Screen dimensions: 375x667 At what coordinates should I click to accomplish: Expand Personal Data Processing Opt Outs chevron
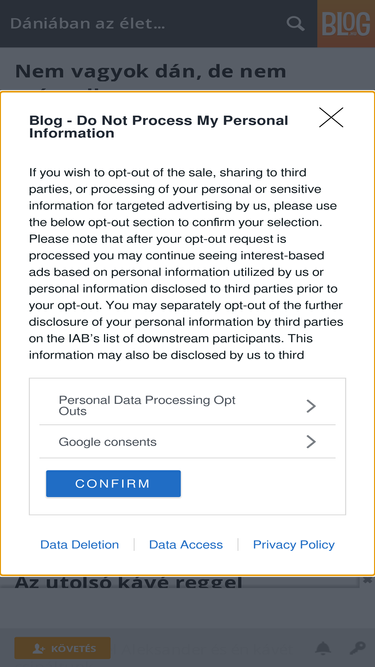click(311, 406)
